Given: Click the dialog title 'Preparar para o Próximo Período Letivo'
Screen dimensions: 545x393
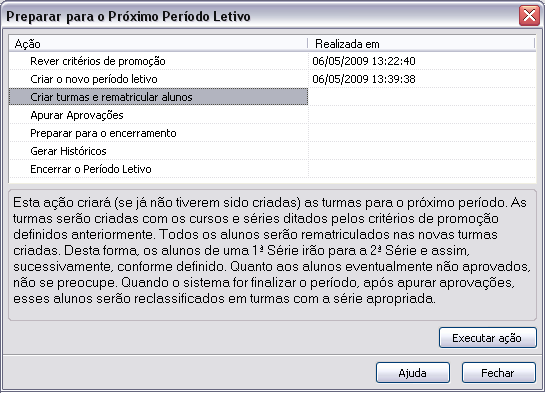Looking at the screenshot, I should (x=128, y=16).
